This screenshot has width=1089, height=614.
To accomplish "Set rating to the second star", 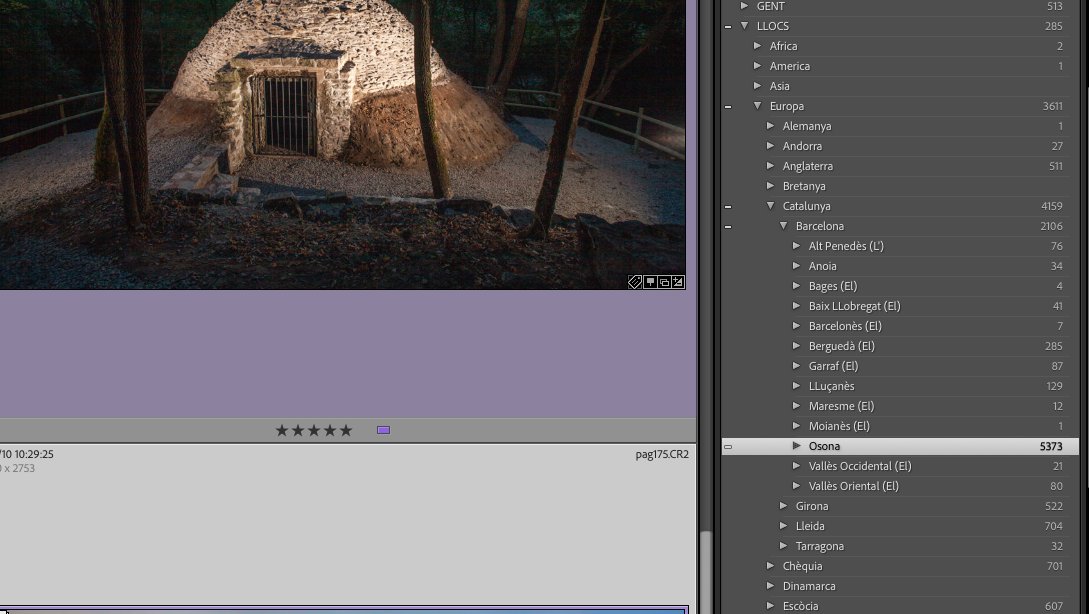I will click(x=298, y=431).
